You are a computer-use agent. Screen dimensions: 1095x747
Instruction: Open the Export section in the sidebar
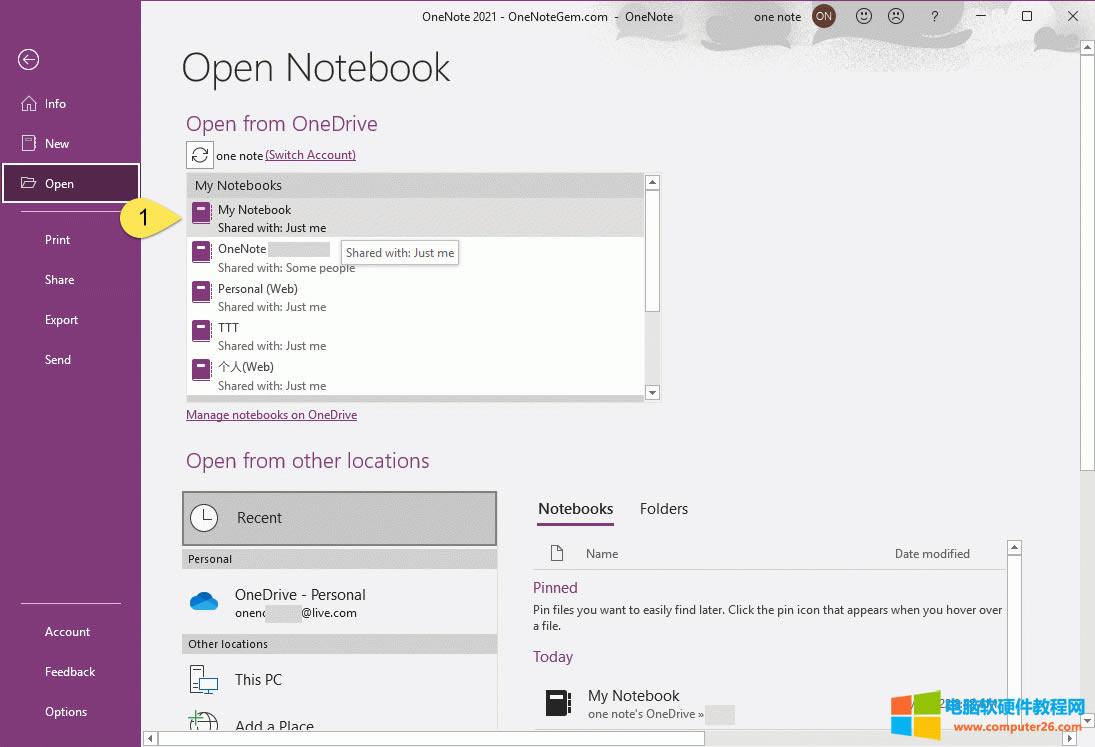pyautogui.click(x=61, y=319)
